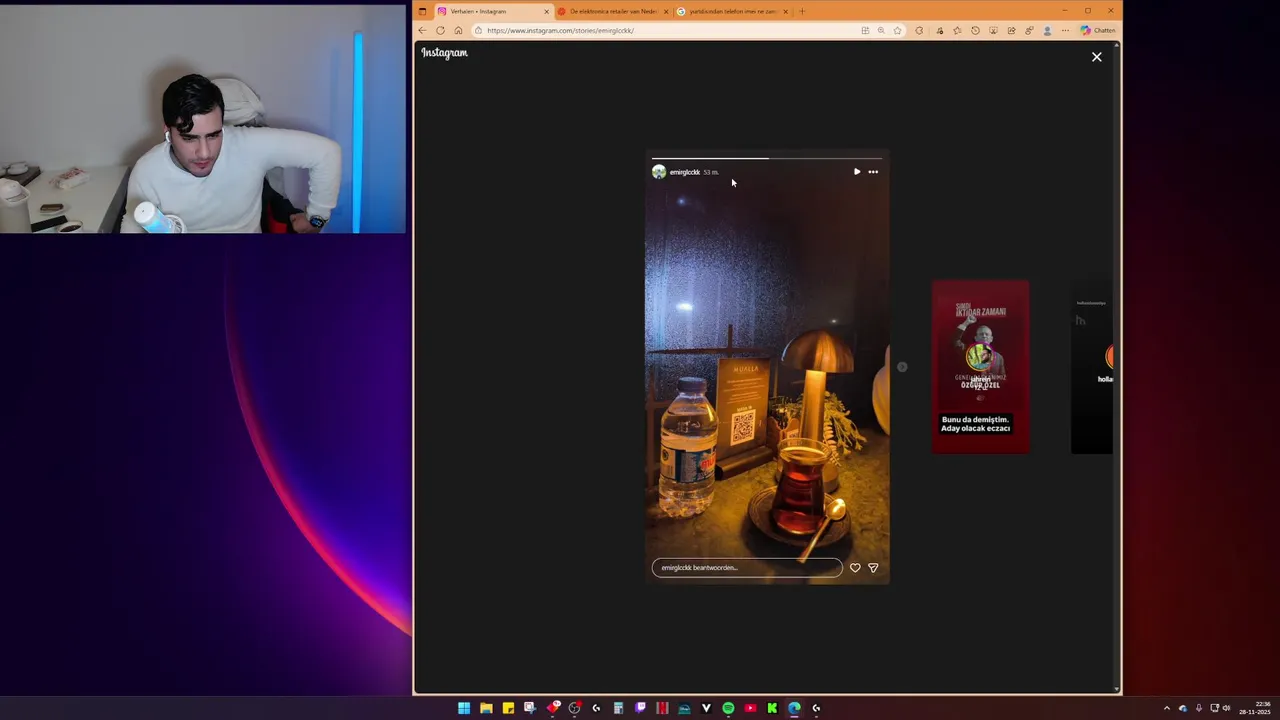
Task: Open volume control from the tray
Action: (x=1227, y=708)
